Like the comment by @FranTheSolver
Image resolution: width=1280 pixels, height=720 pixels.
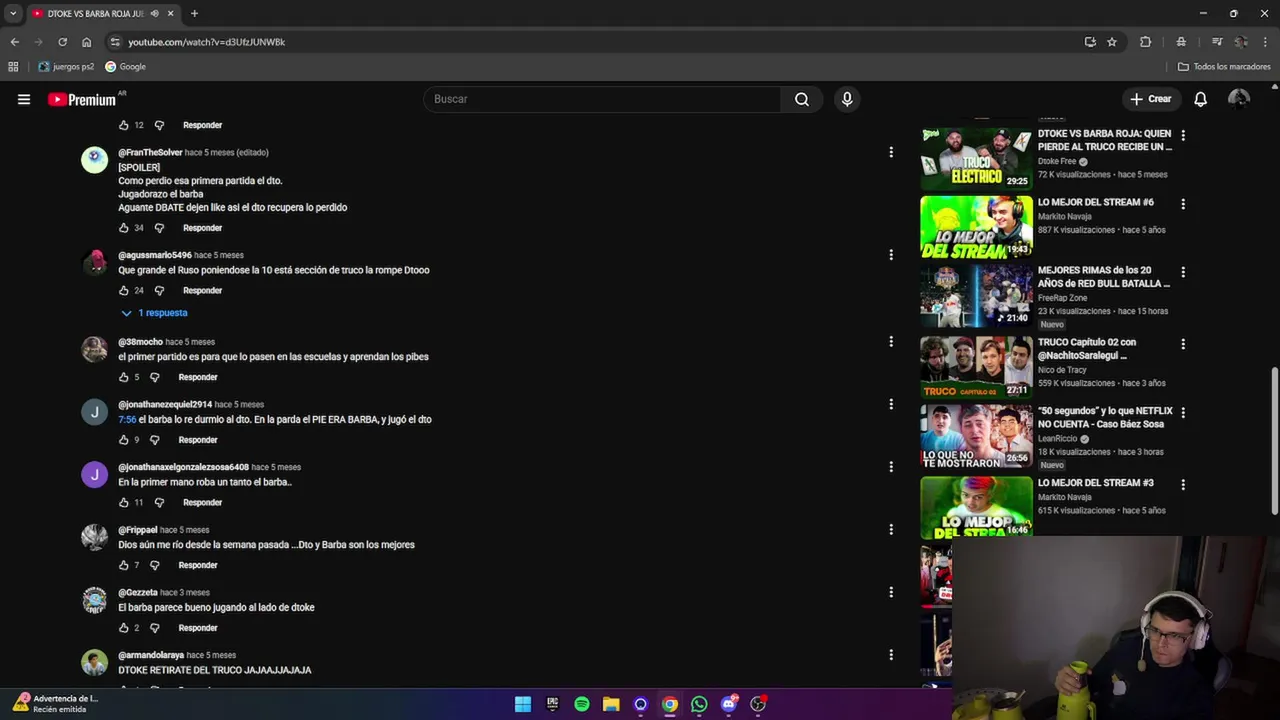pyautogui.click(x=124, y=228)
